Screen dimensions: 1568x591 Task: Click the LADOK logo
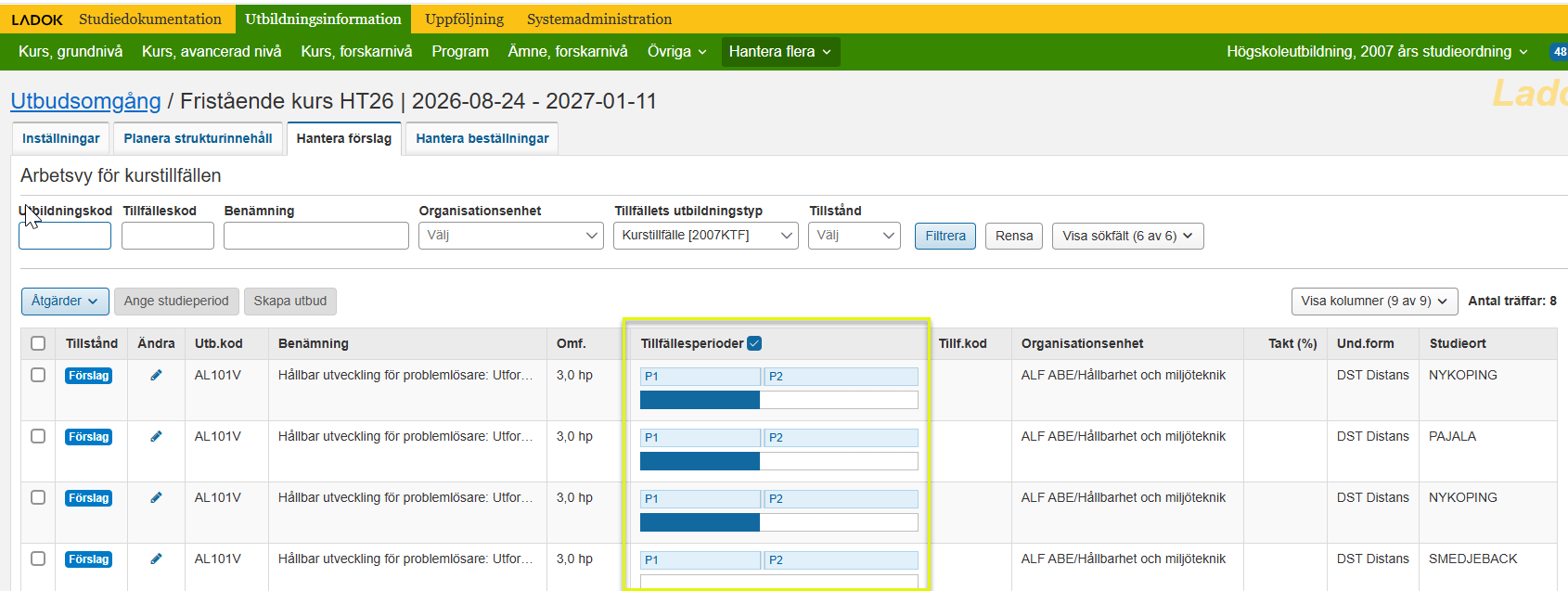[x=37, y=19]
